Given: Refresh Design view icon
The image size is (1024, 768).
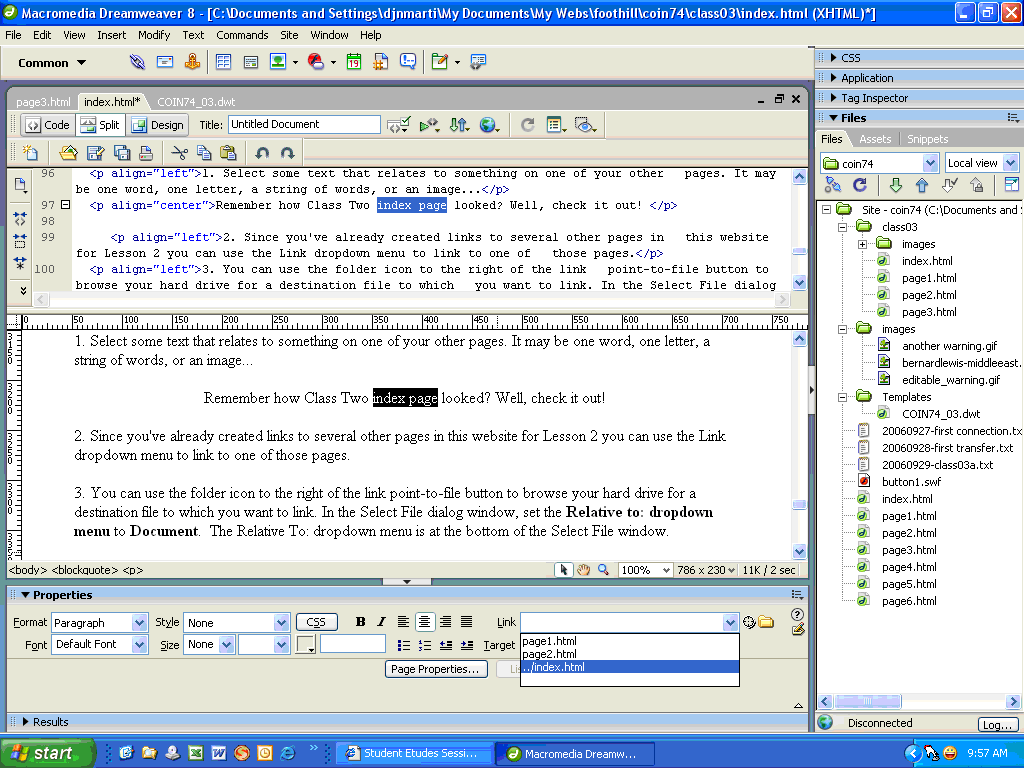Looking at the screenshot, I should [528, 125].
